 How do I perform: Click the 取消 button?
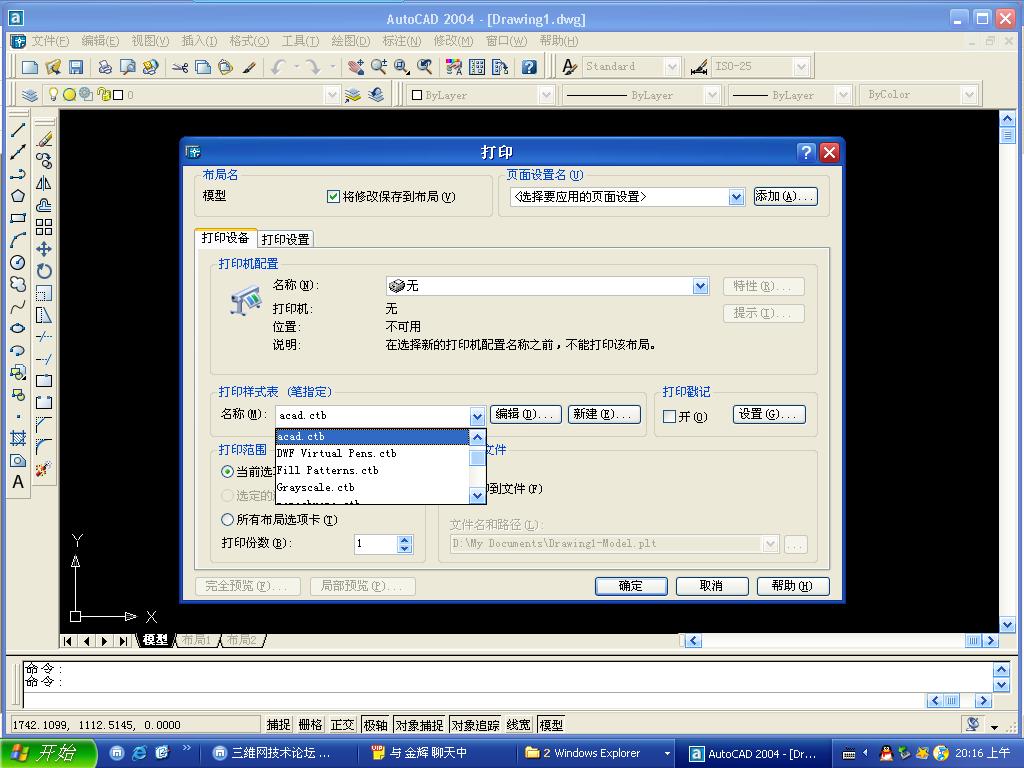point(711,586)
